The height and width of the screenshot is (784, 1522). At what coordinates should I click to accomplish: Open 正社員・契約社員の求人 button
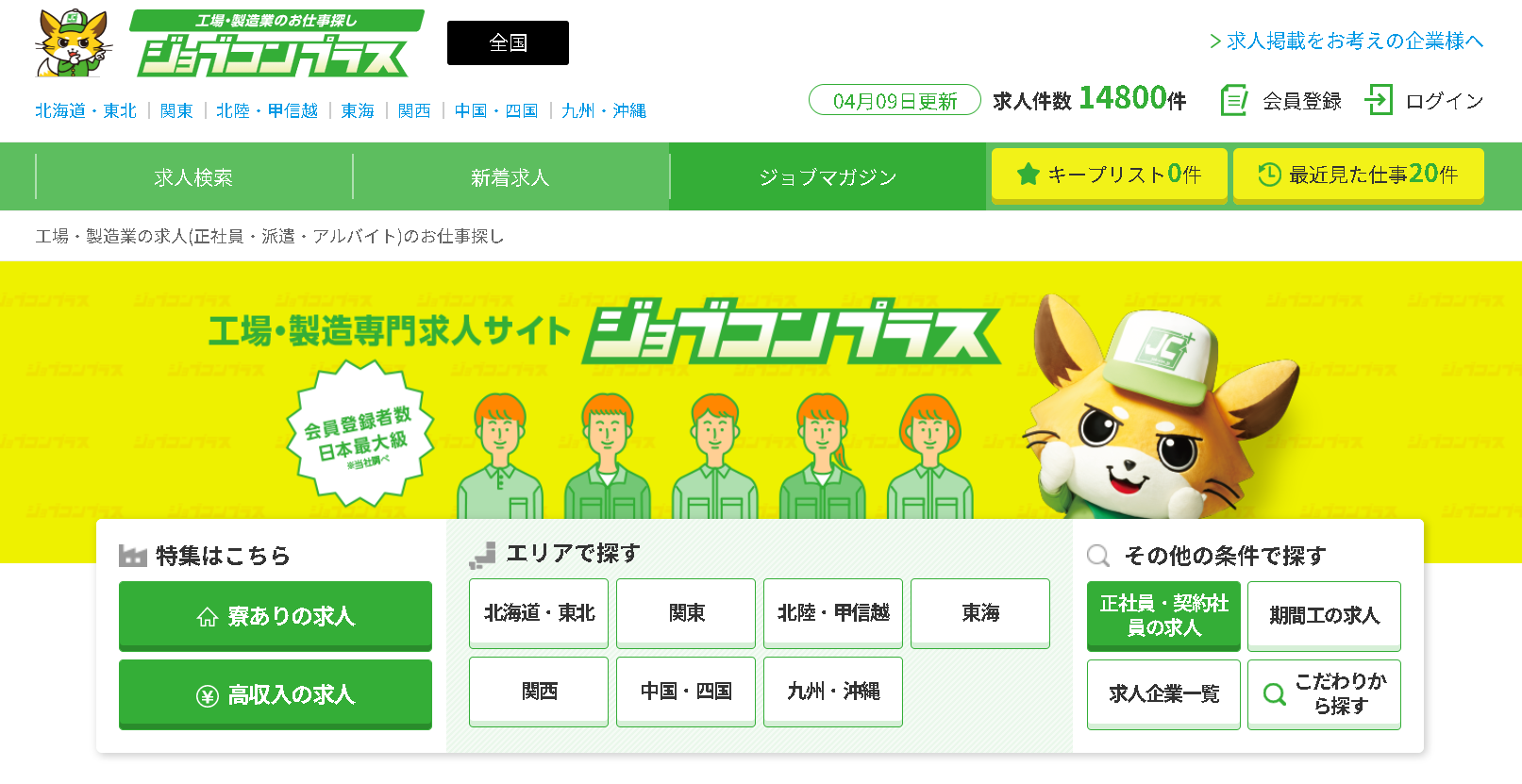click(1163, 616)
